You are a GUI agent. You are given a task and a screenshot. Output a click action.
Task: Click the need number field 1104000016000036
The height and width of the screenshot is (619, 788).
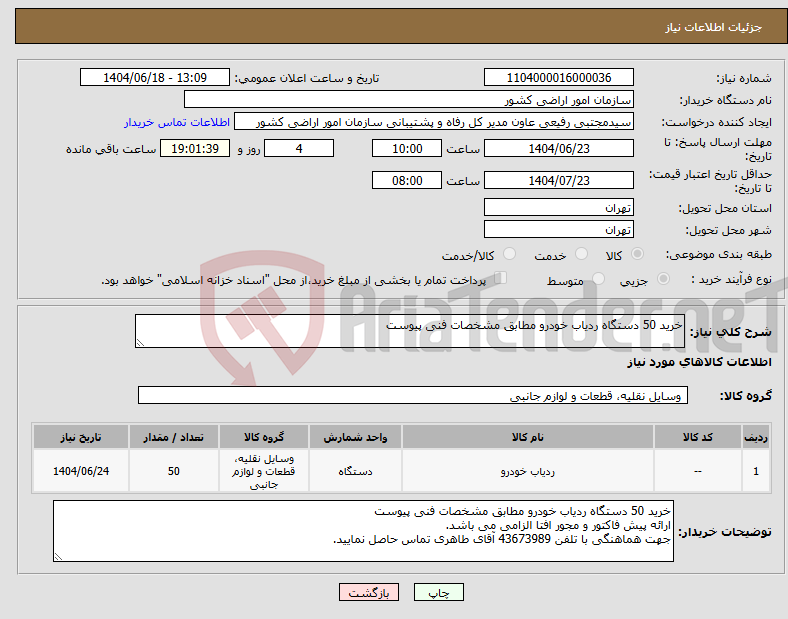click(559, 77)
